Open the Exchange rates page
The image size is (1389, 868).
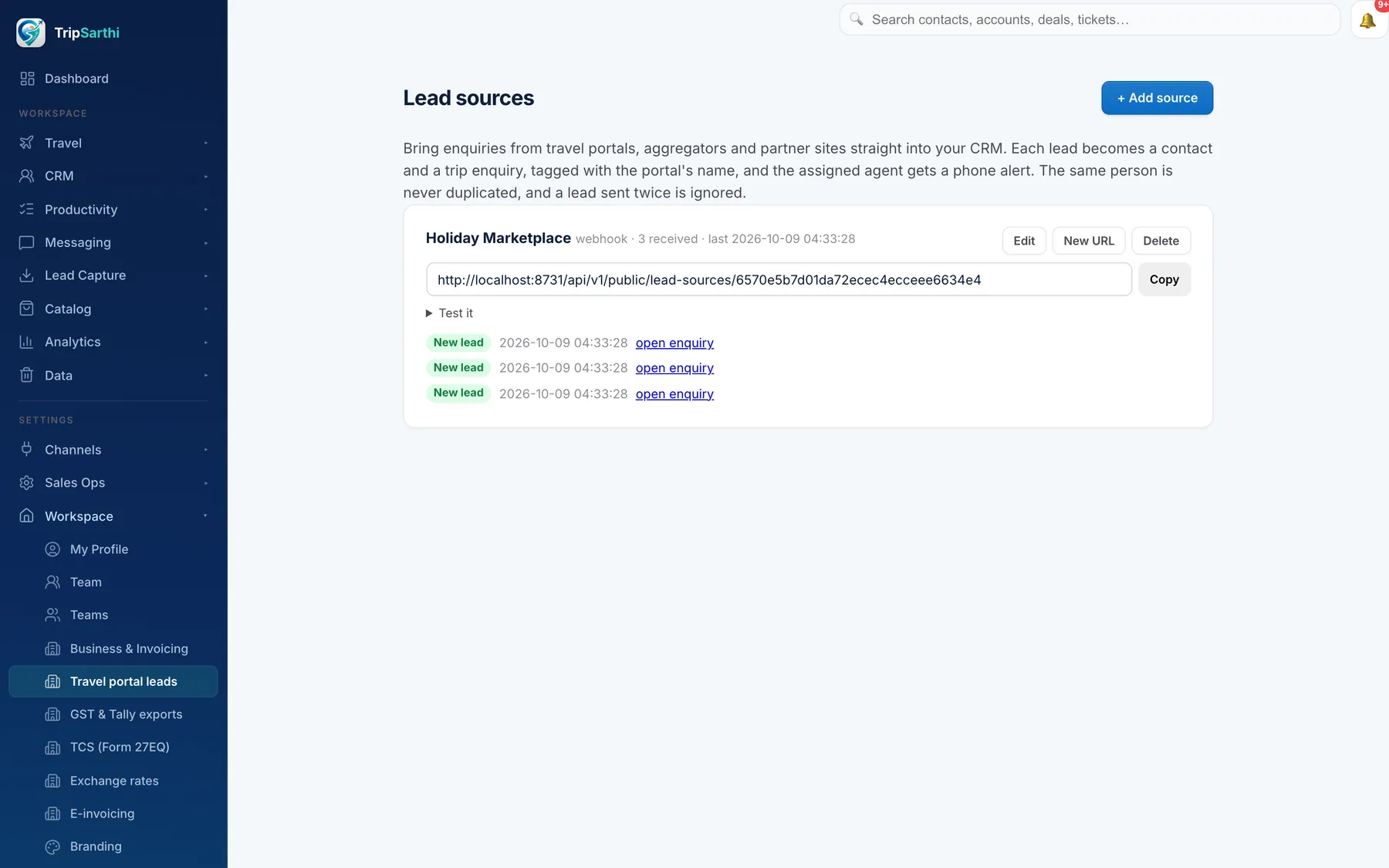(113, 781)
